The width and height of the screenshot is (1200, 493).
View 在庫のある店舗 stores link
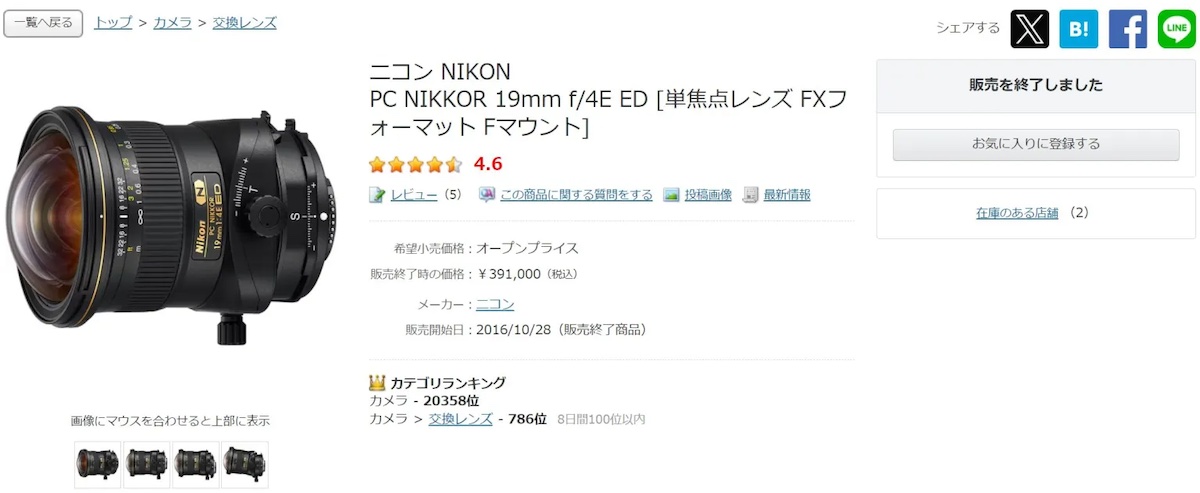coord(1017,213)
